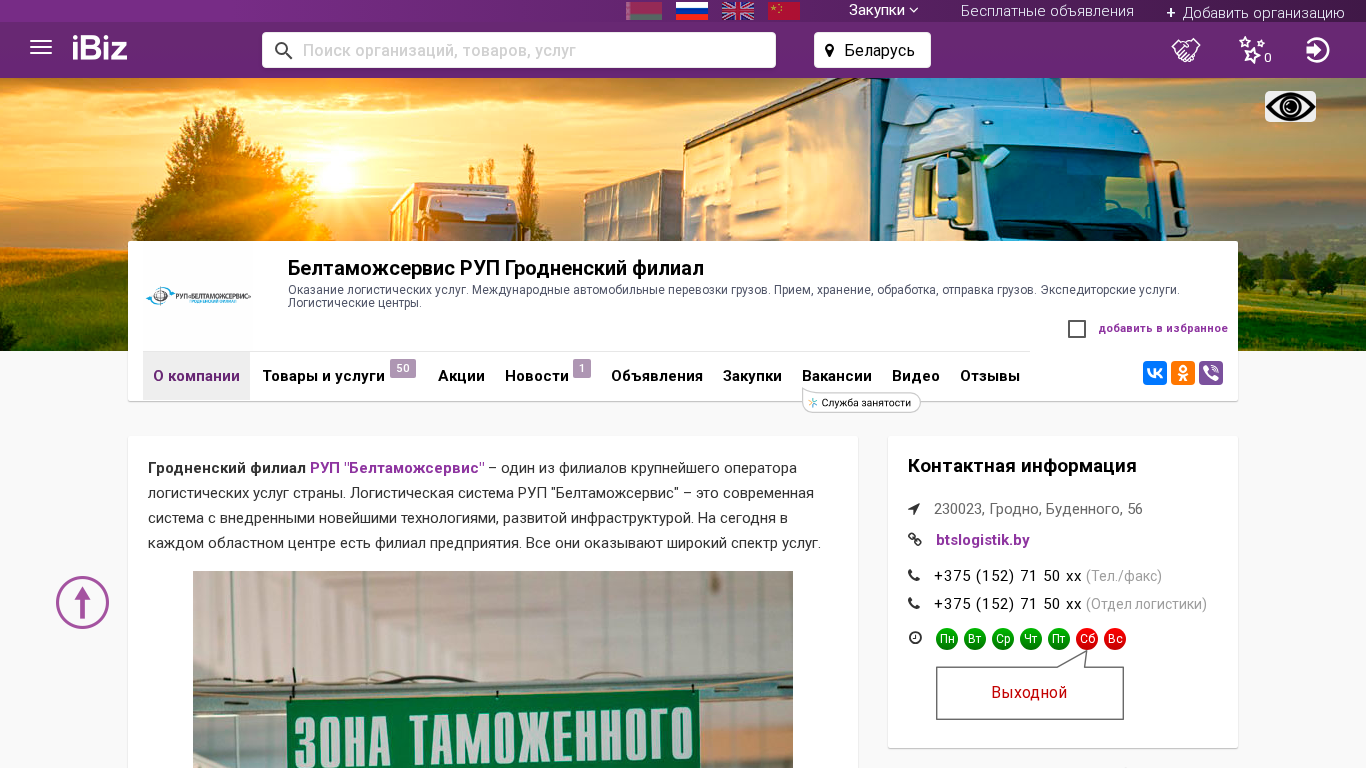Follow the РУП "Белтаможсервис" text link
The height and width of the screenshot is (768, 1366).
point(397,468)
